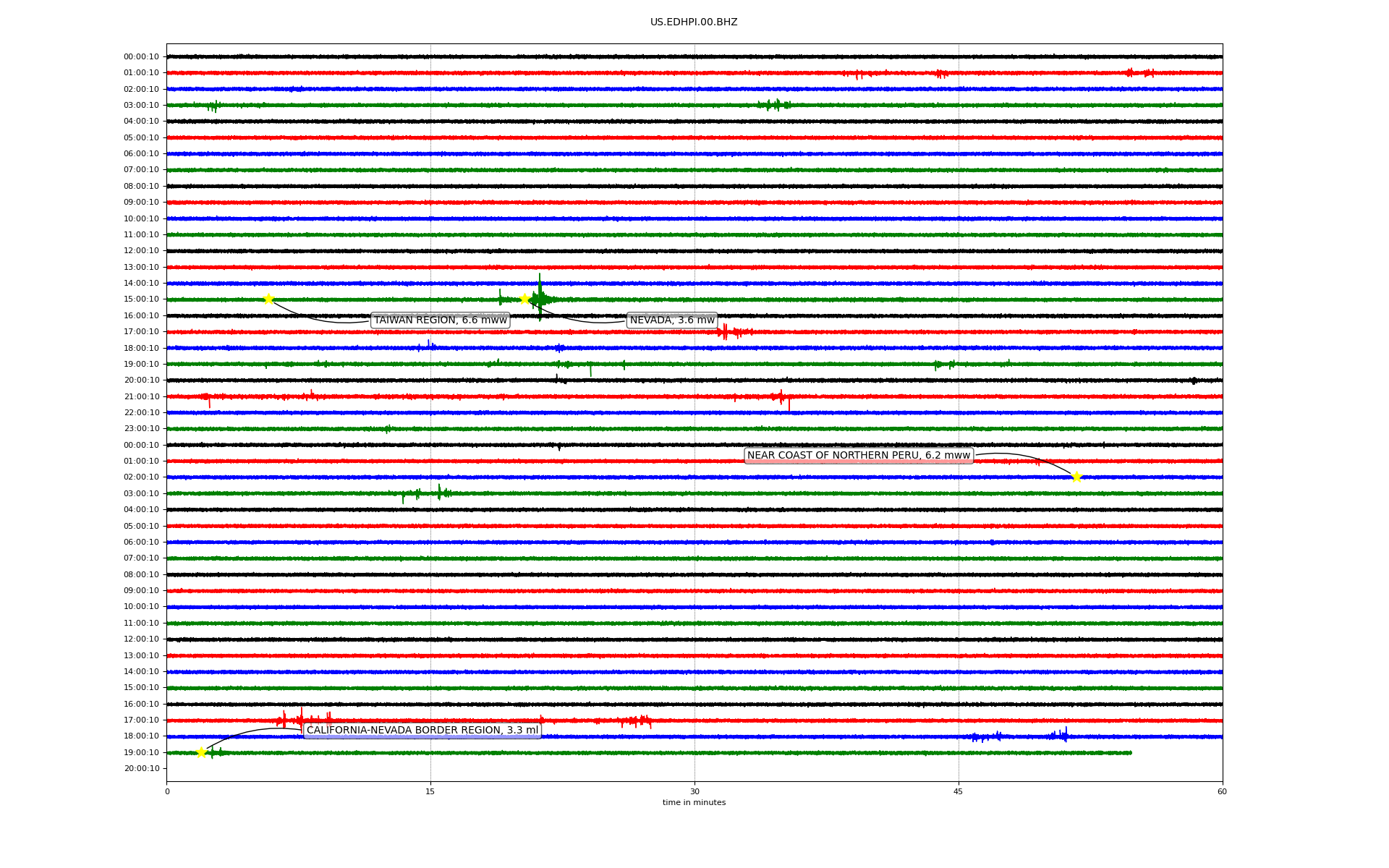
Task: Click CALIFORNIA-NEVADA BORDER REGION, 3.3 ml label
Action: pyautogui.click(x=422, y=731)
